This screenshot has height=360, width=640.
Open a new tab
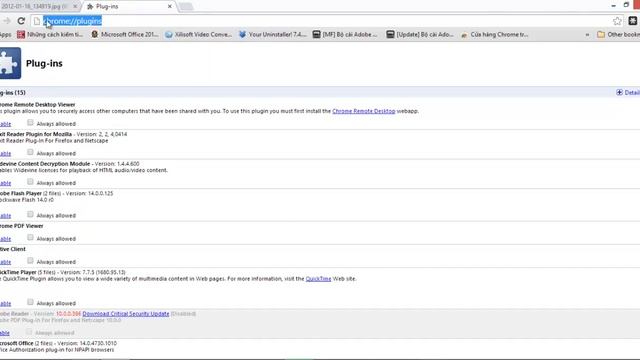coord(186,7)
